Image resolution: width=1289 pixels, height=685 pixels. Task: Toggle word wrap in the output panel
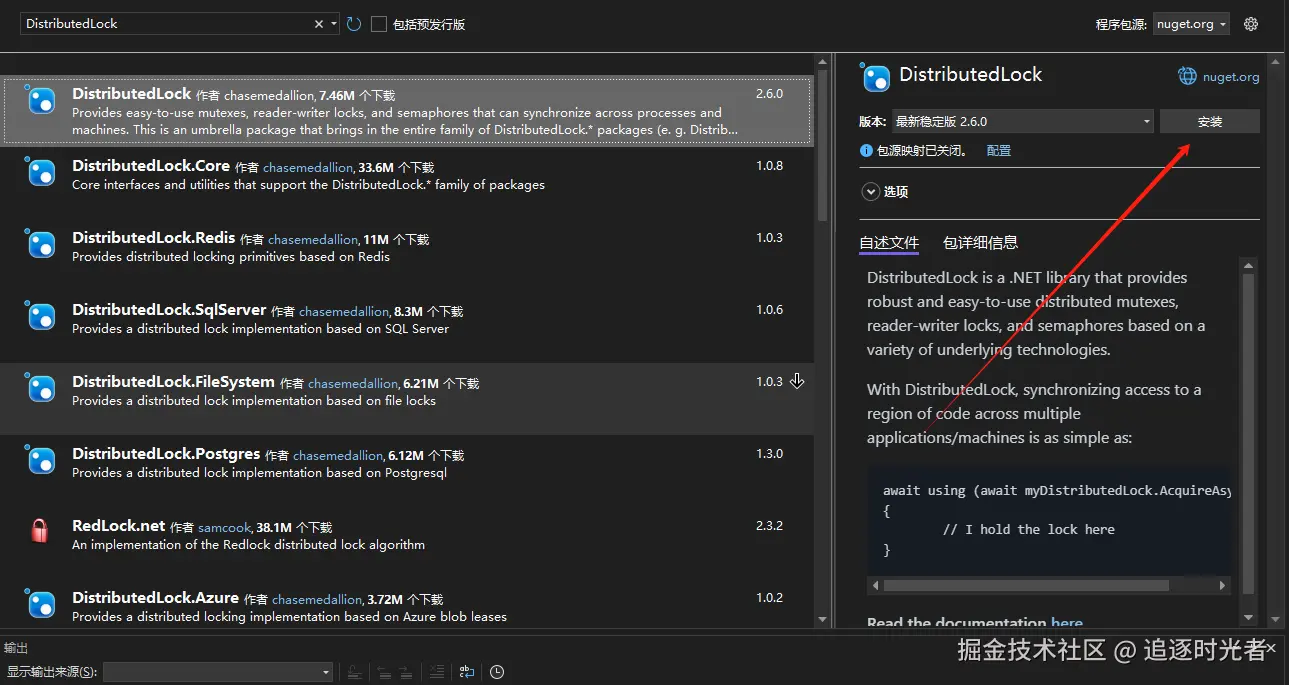[467, 672]
